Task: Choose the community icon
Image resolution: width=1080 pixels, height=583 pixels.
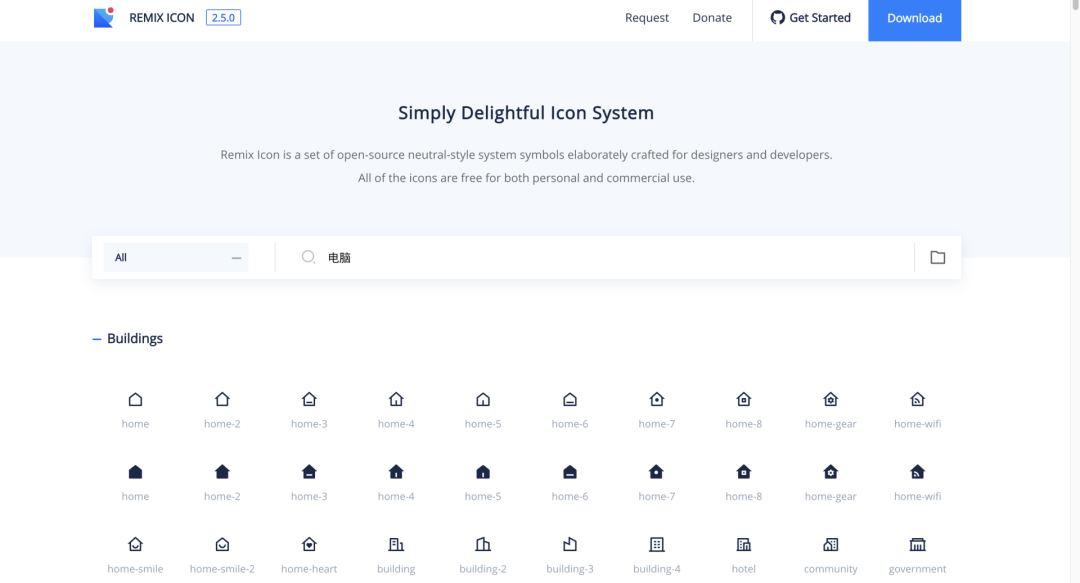Action: (x=831, y=544)
